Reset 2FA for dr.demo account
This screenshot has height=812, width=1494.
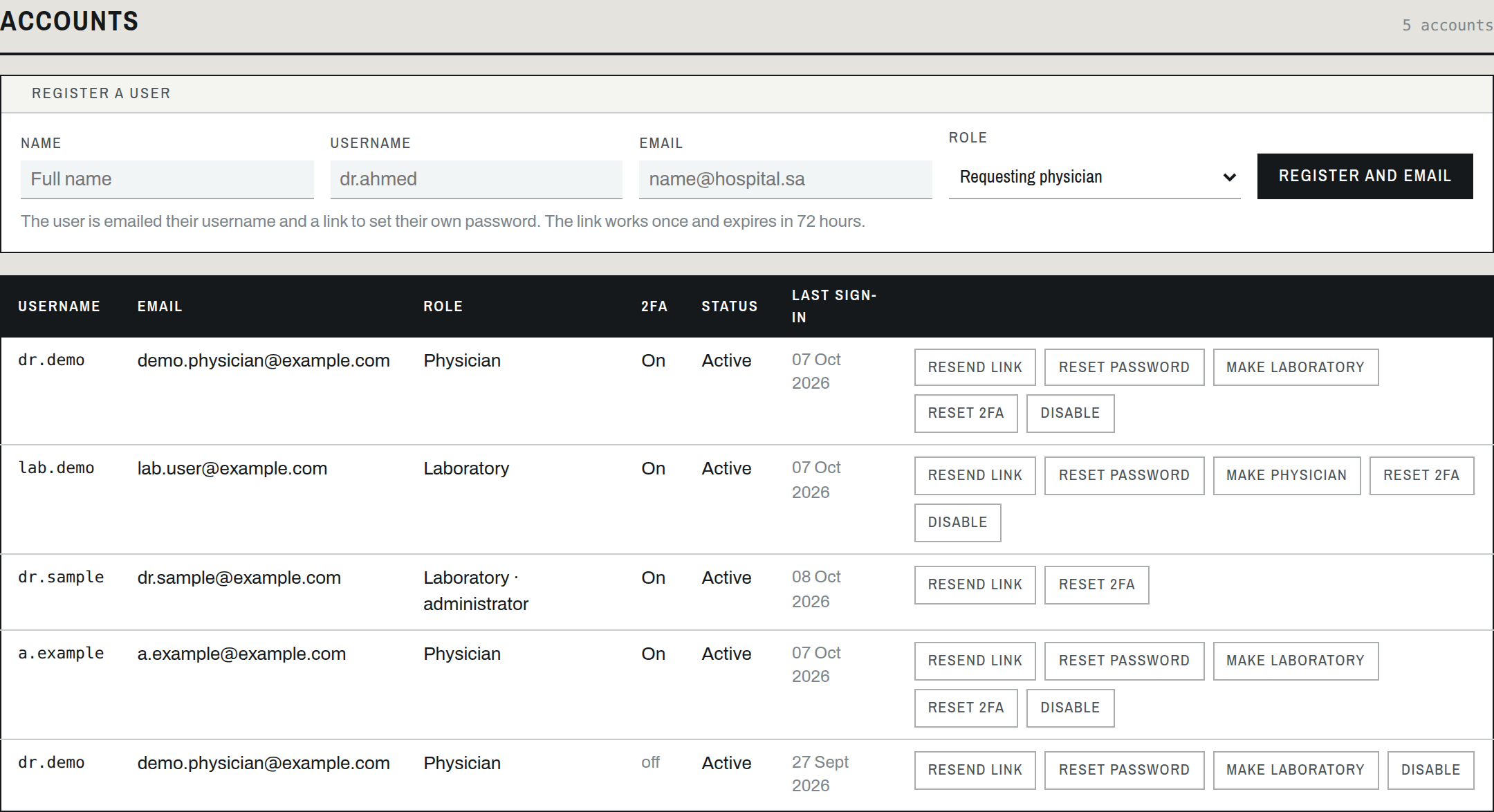[x=966, y=413]
